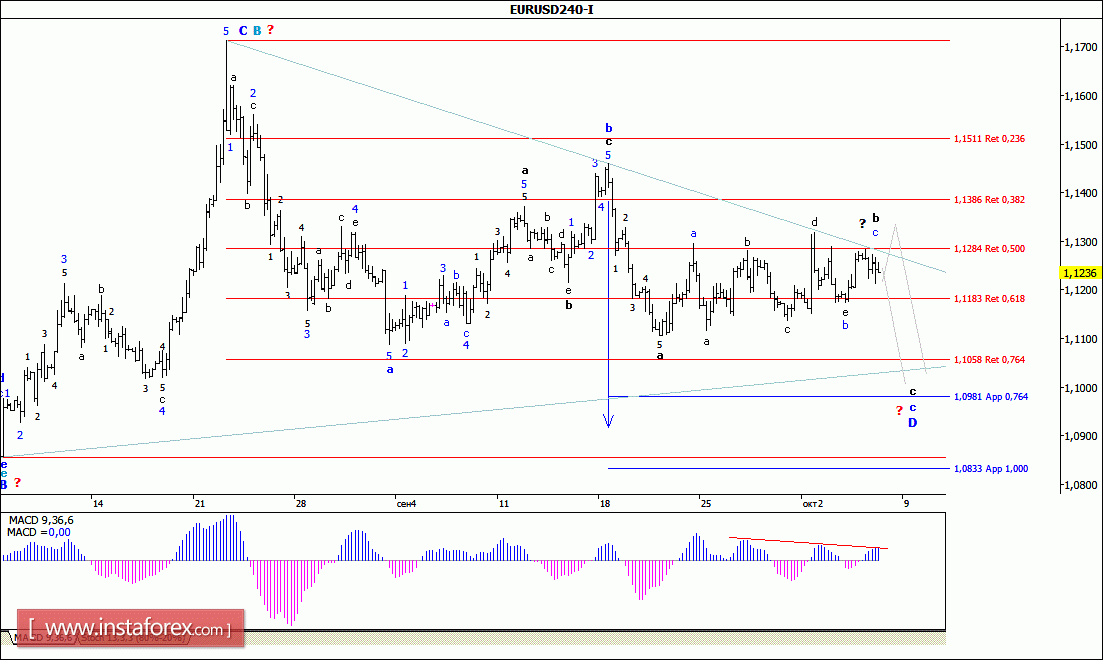Select the red divergence line on MACD

coord(808,543)
